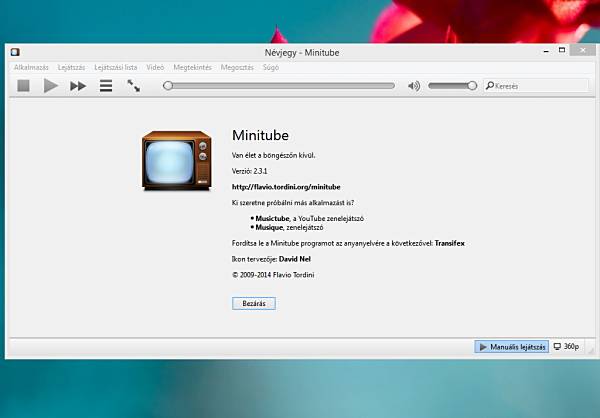Viewport: 600px width, 418px height.
Task: Toggle fullscreen with the arrows icon
Action: (x=134, y=86)
